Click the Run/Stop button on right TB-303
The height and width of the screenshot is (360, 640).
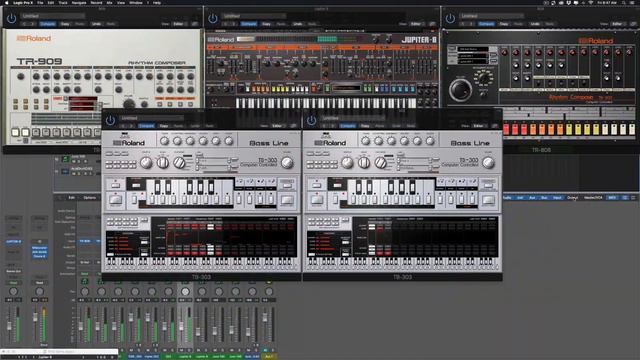(x=317, y=200)
